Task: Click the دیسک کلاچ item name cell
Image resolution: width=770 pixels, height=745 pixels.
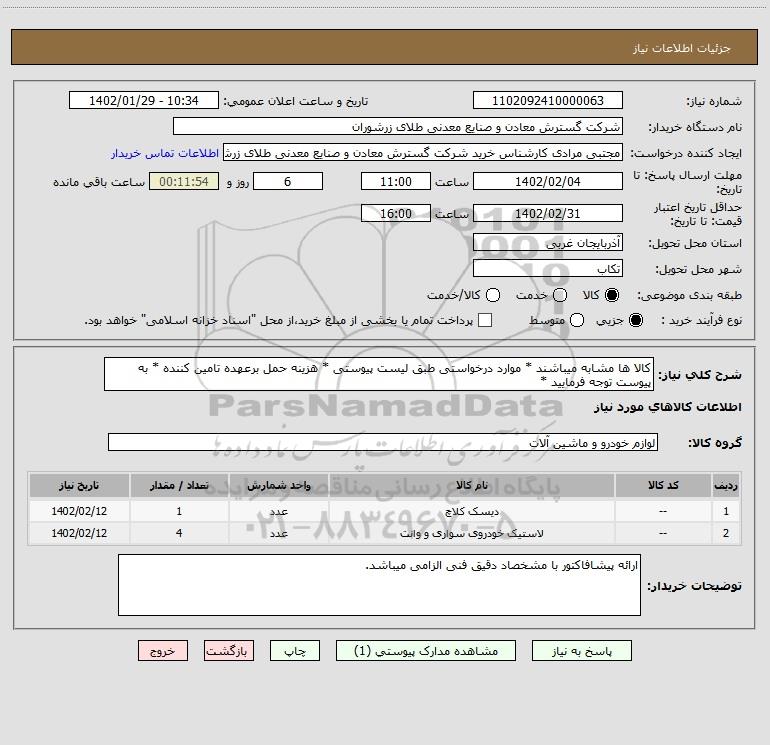Action: pyautogui.click(x=471, y=511)
